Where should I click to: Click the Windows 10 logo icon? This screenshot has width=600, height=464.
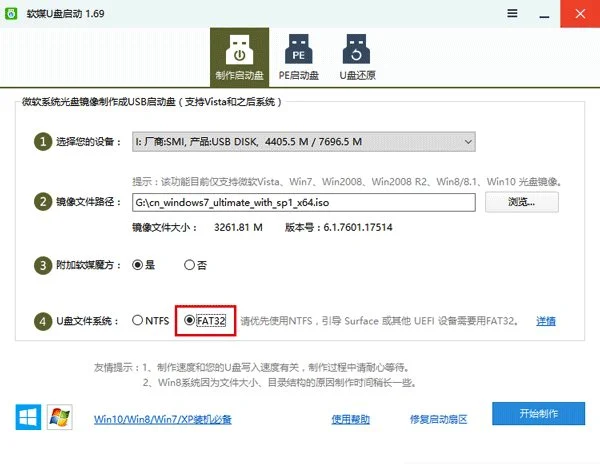click(x=28, y=417)
